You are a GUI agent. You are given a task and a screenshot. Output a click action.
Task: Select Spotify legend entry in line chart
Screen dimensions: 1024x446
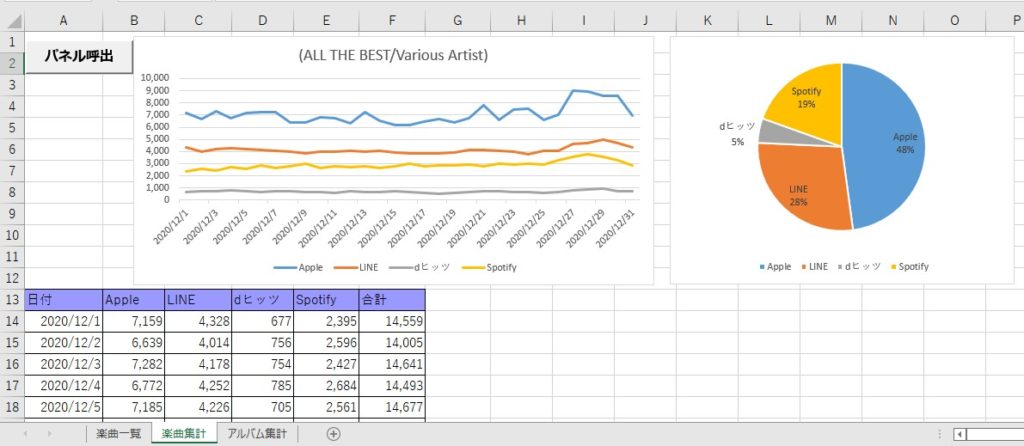[x=500, y=268]
